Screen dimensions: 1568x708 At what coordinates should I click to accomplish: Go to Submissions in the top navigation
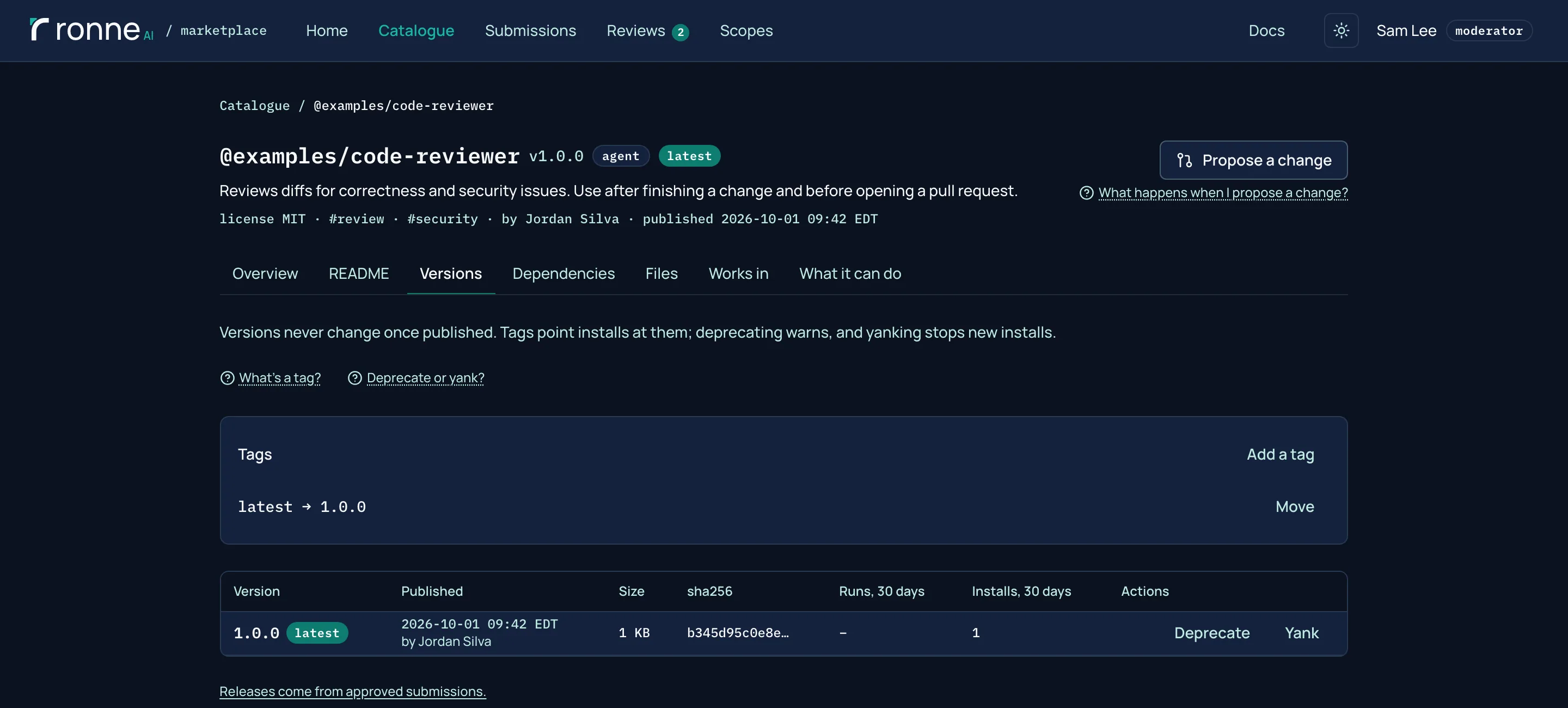coord(530,30)
